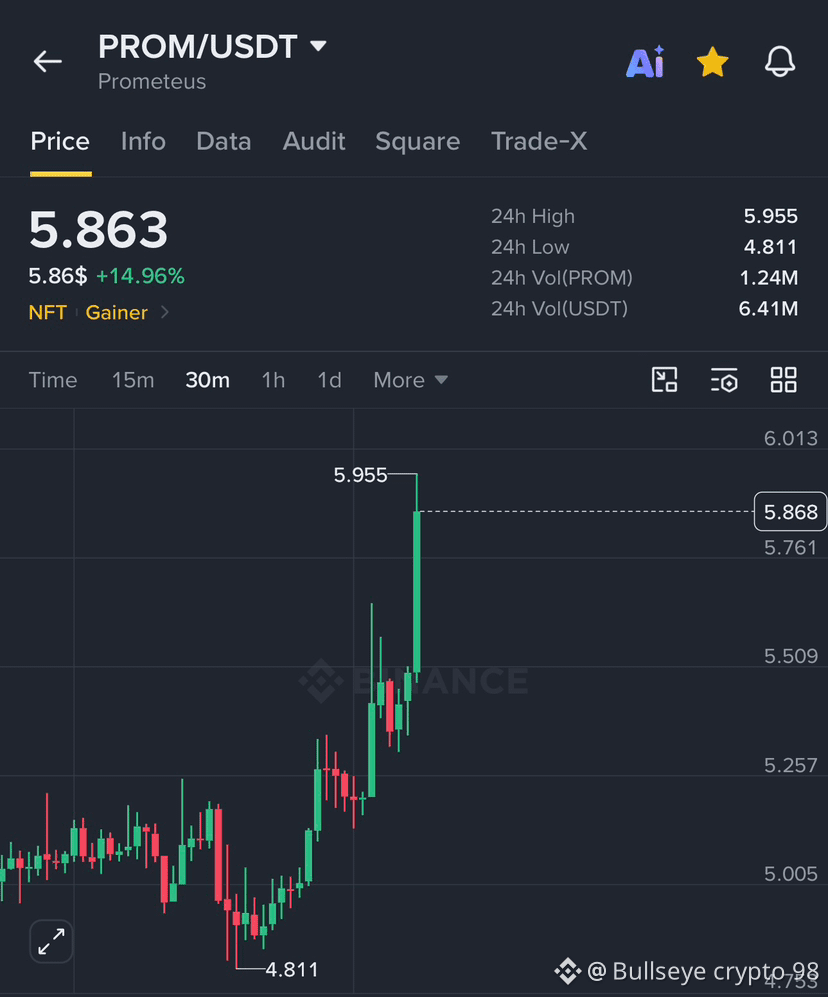828x997 pixels.
Task: Tap the 24h Low value 4.811
Action: [x=771, y=247]
